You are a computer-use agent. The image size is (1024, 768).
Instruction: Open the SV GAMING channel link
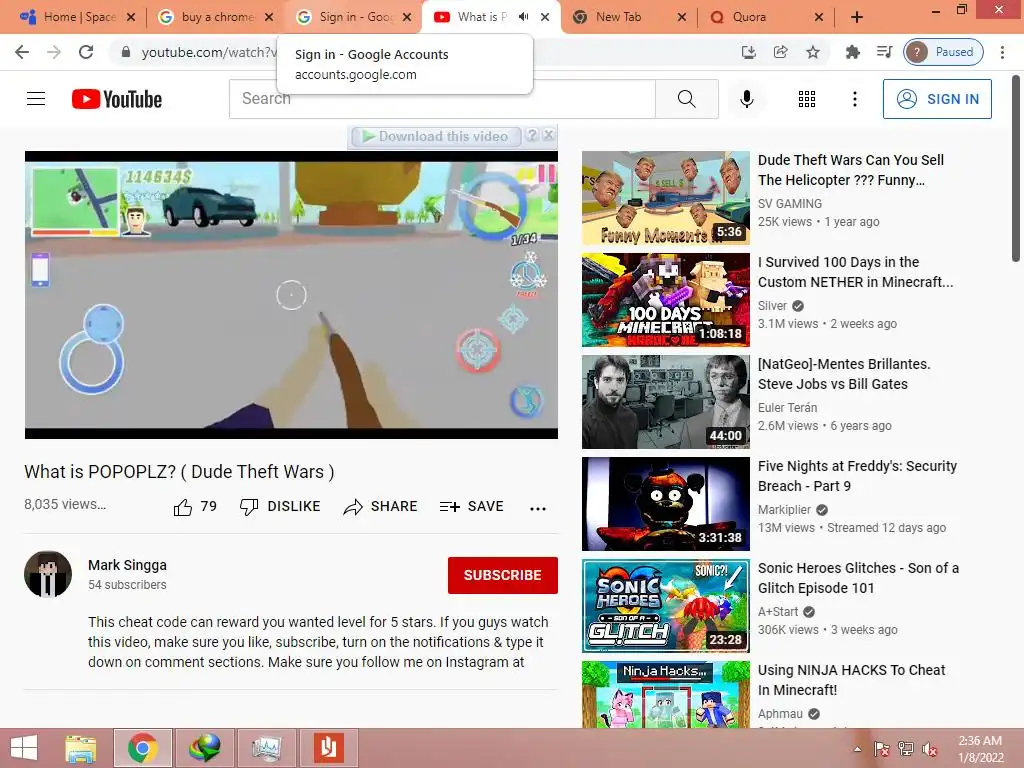pos(790,204)
